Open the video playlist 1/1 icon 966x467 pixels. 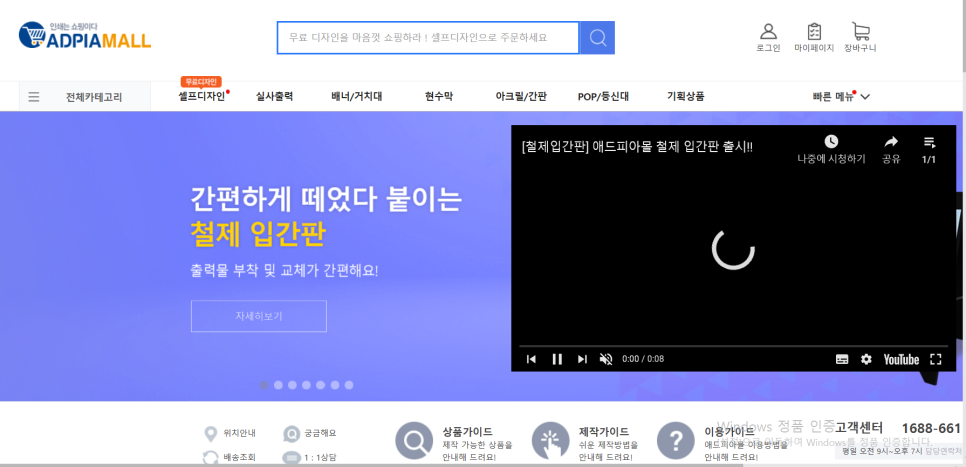tap(929, 142)
